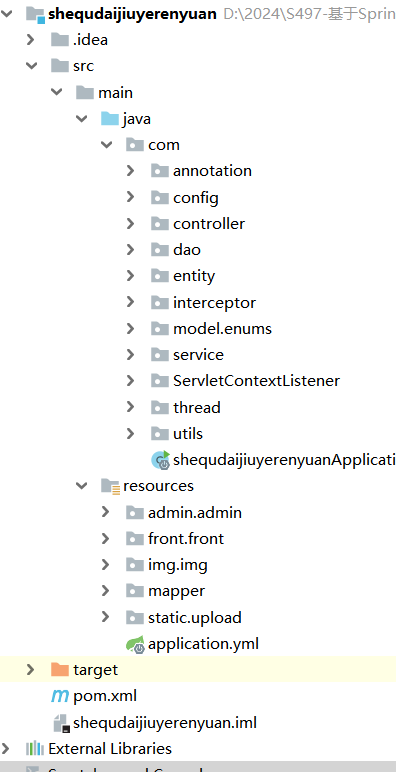Select the shequdaijiuyerenyuanApplication class name

pyautogui.click(x=284, y=459)
